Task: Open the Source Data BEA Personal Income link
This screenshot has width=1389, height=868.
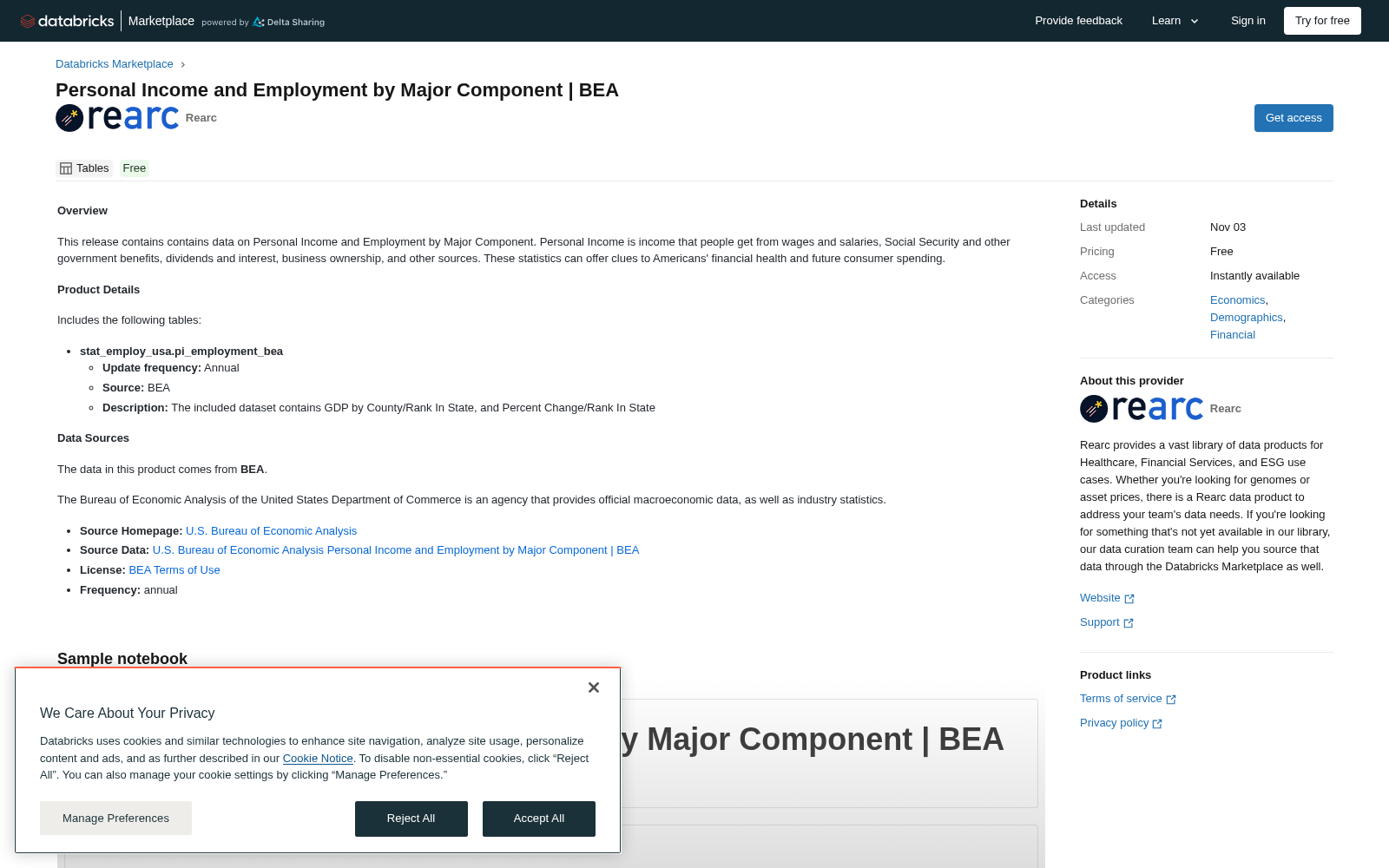Action: tap(396, 550)
